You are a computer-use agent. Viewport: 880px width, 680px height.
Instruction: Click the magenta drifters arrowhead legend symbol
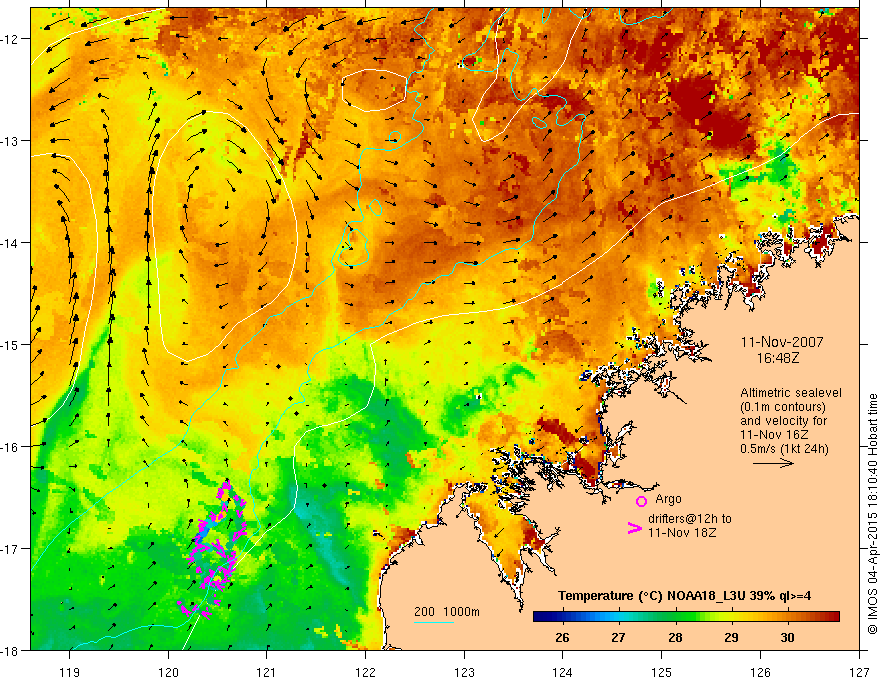click(635, 528)
